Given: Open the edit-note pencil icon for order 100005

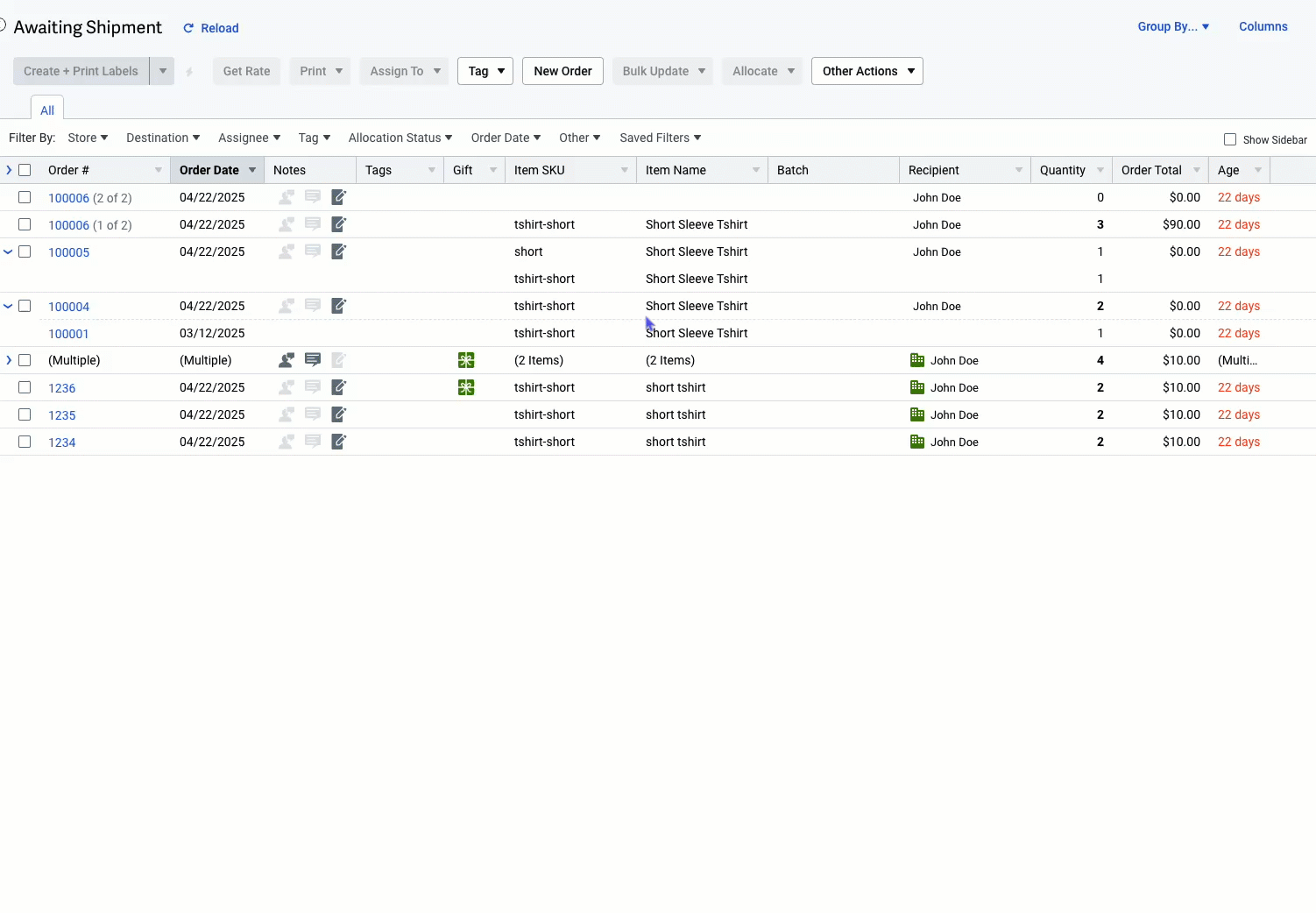Looking at the screenshot, I should [x=338, y=251].
